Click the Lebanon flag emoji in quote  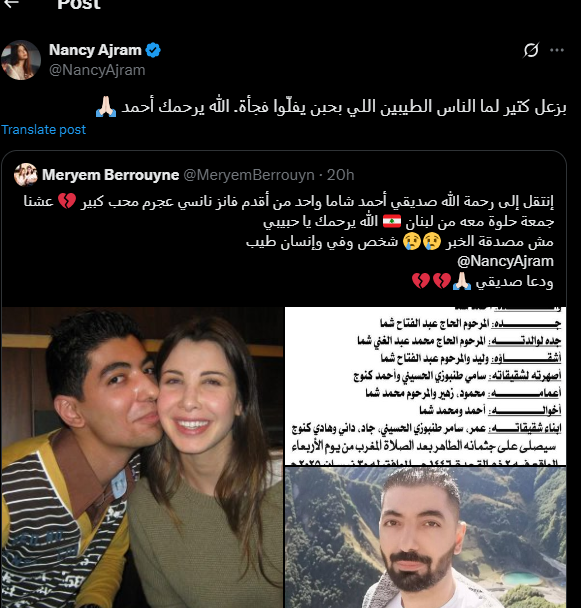coord(392,221)
